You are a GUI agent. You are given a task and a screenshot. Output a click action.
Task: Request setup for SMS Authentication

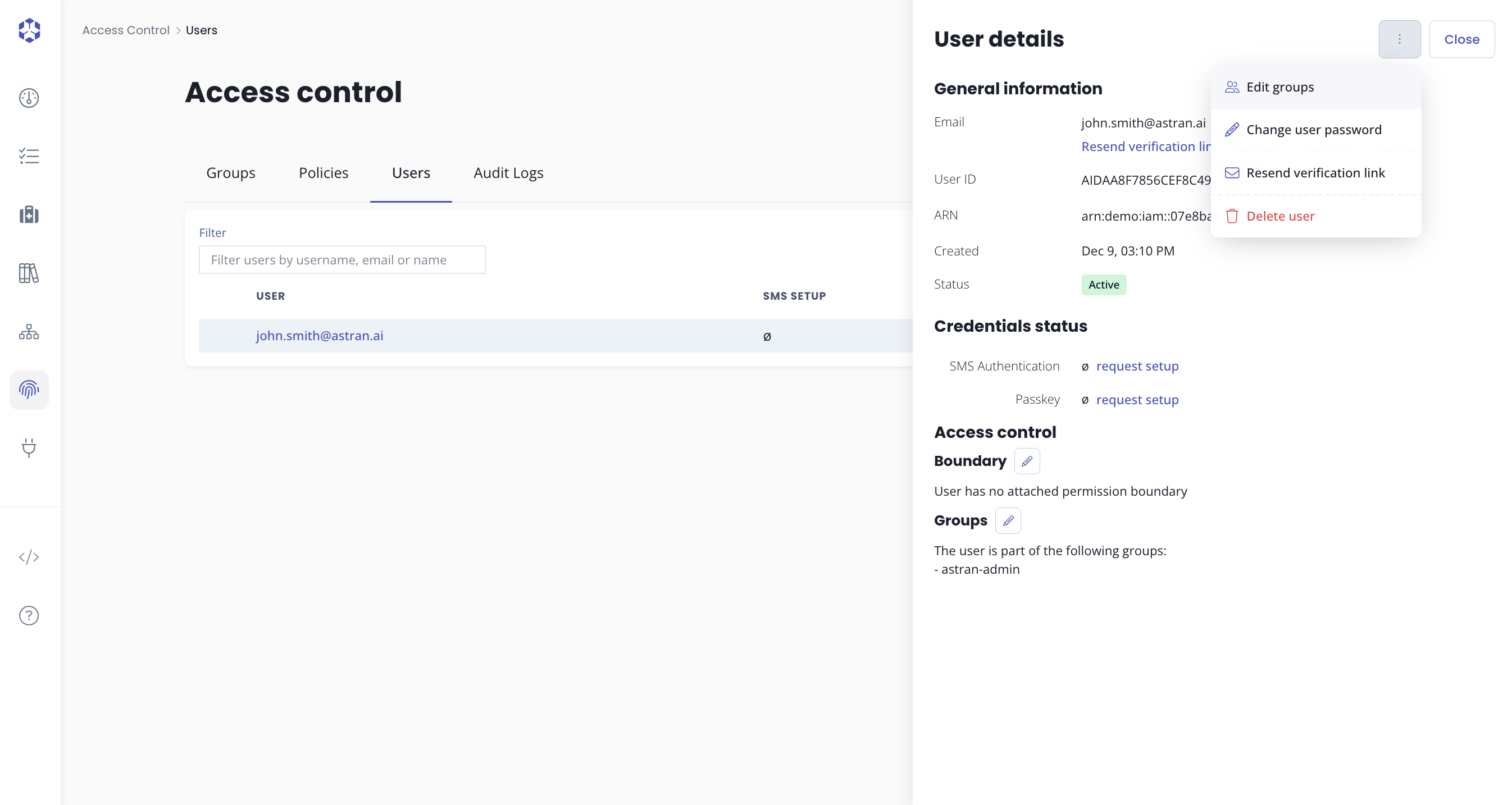1137,365
